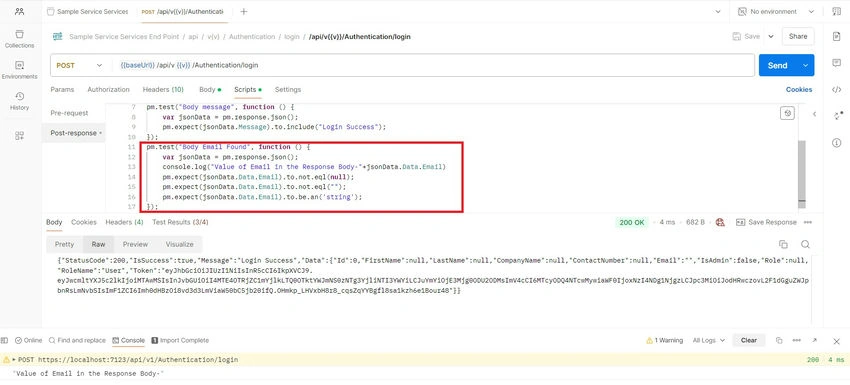Collapse the right pane with chevron
The image size is (850, 385).
(814, 114)
